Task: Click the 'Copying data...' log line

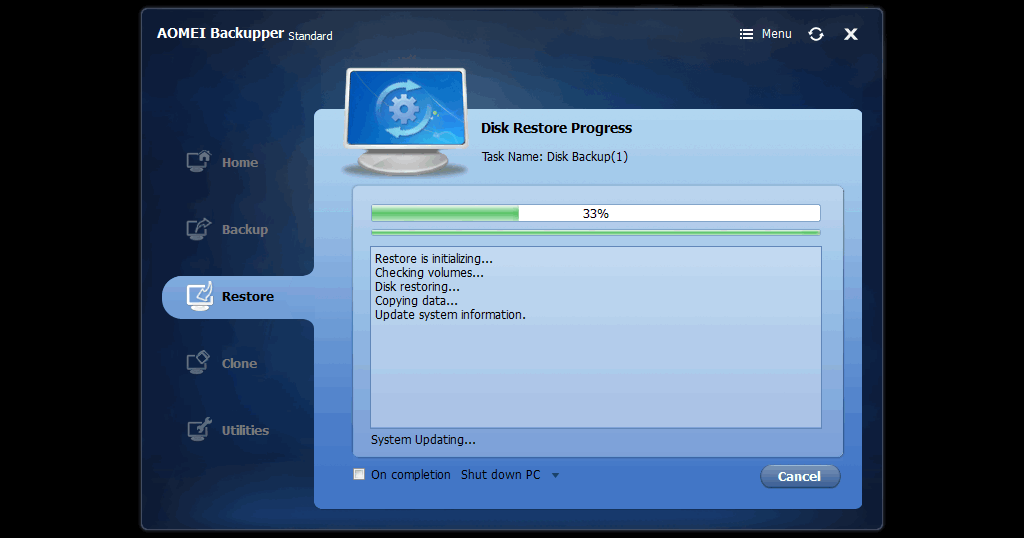Action: [416, 301]
